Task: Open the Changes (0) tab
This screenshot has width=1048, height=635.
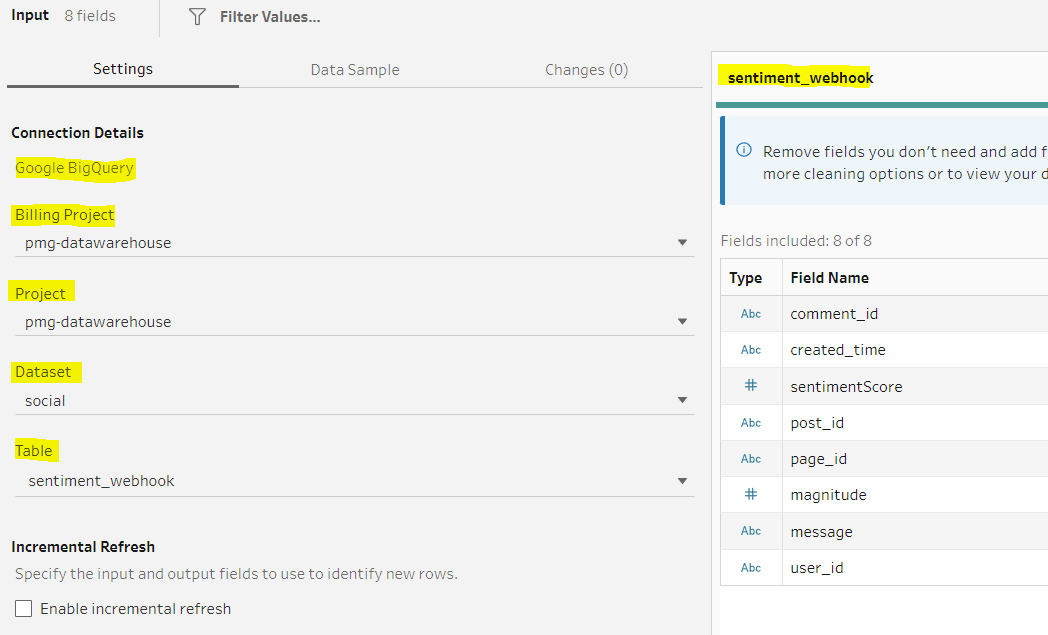Action: pyautogui.click(x=586, y=70)
